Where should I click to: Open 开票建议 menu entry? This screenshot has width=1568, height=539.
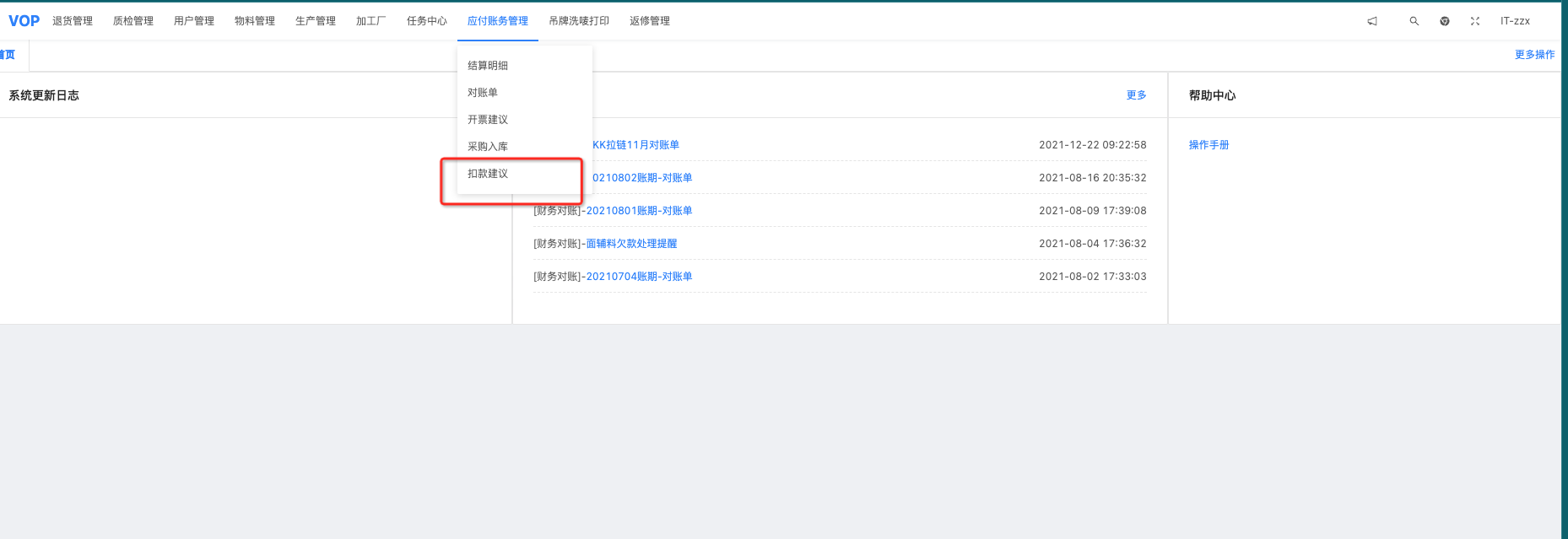tap(488, 120)
